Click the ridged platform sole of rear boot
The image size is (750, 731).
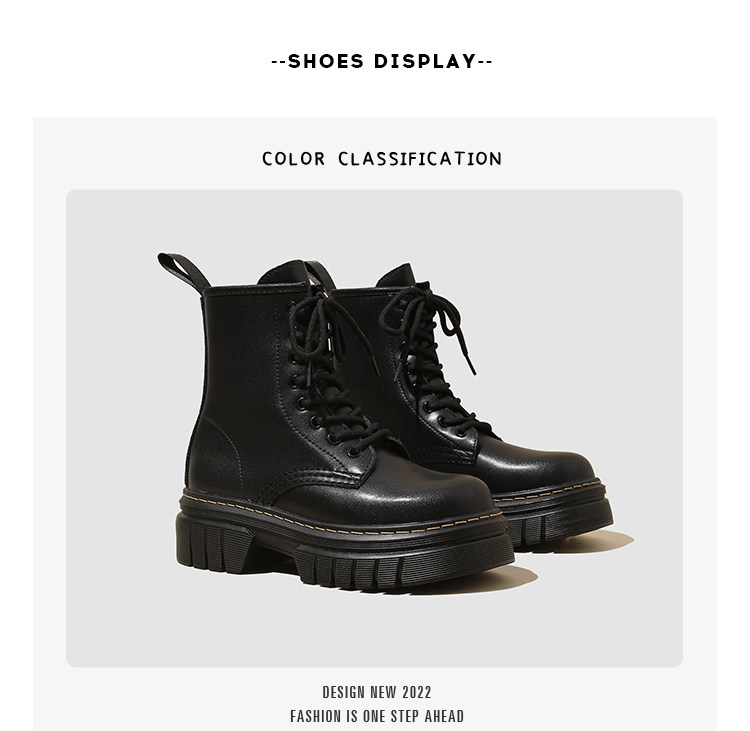coord(562,521)
